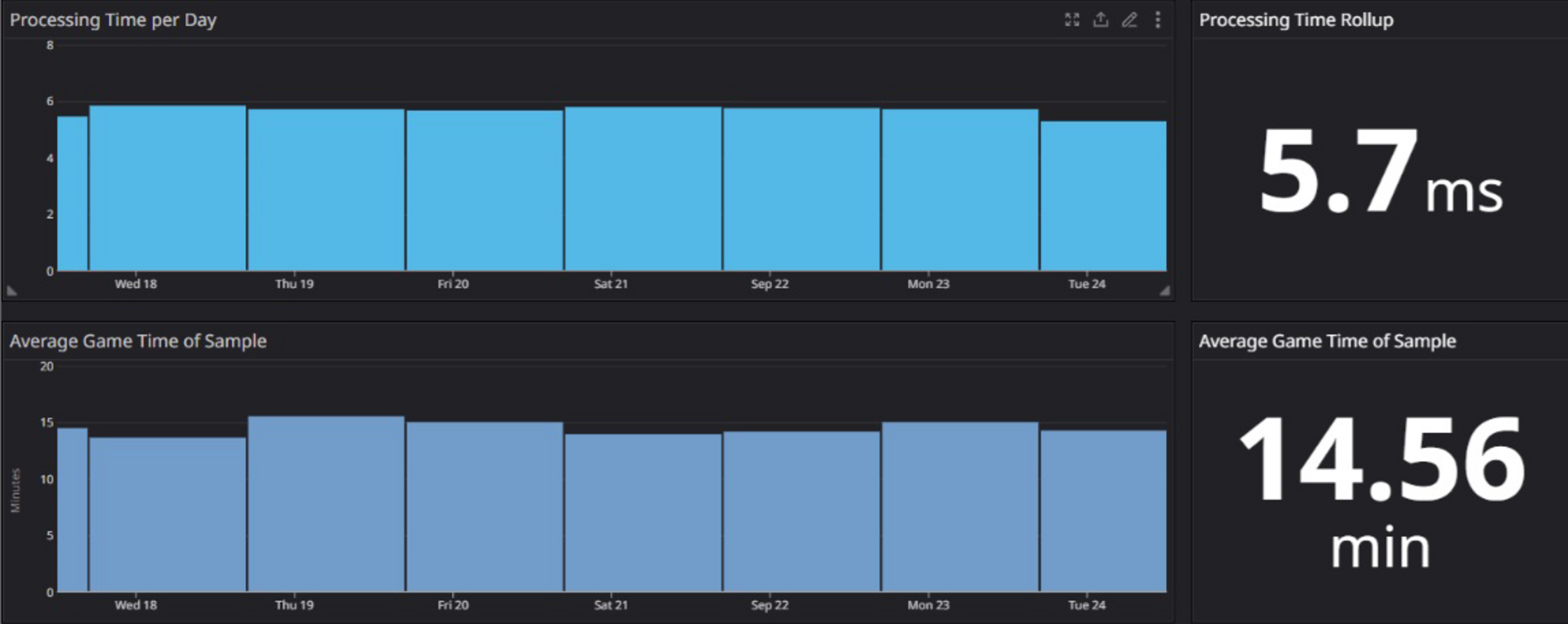Click Sep 22 bar in Processing Time chart
This screenshot has height=624, width=1568.
click(x=801, y=189)
